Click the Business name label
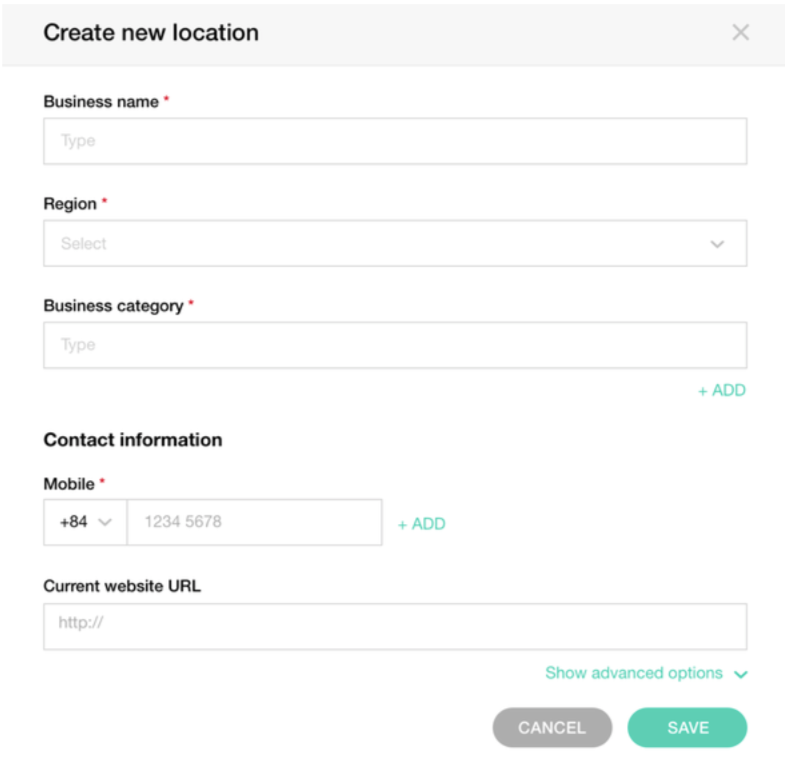 pos(101,101)
